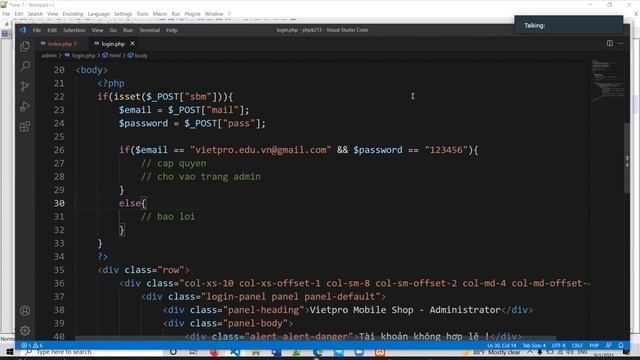This screenshot has height=360, width=640.
Task: Change the CRLF end-of-line setting
Action: click(577, 345)
